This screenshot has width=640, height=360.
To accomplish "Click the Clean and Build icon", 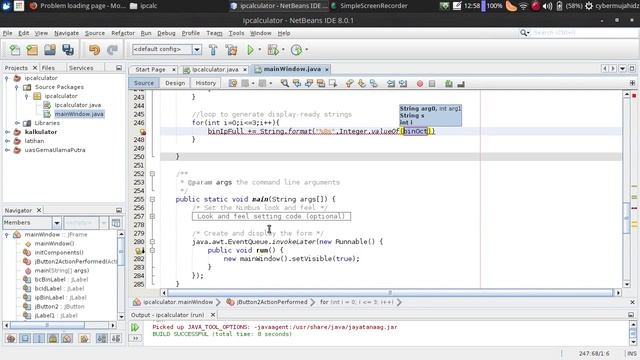I will 231,50.
